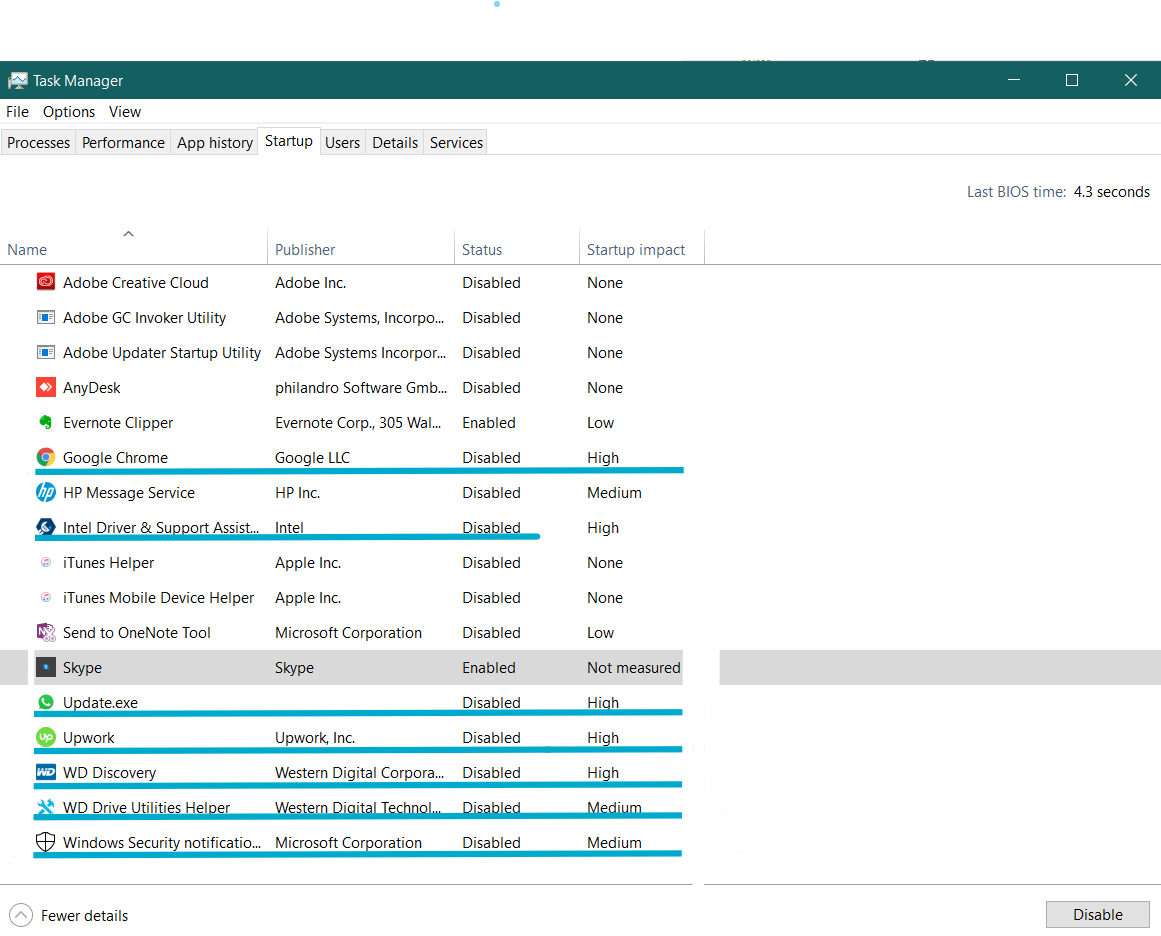The width and height of the screenshot is (1161, 936).
Task: Open the View menu
Action: click(125, 112)
